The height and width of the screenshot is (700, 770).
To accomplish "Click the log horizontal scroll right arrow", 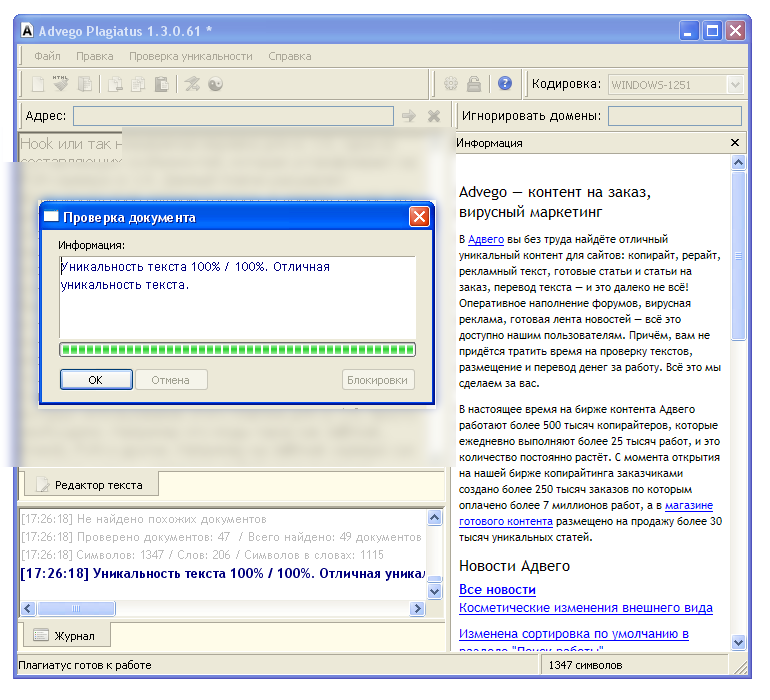I will (x=417, y=609).
